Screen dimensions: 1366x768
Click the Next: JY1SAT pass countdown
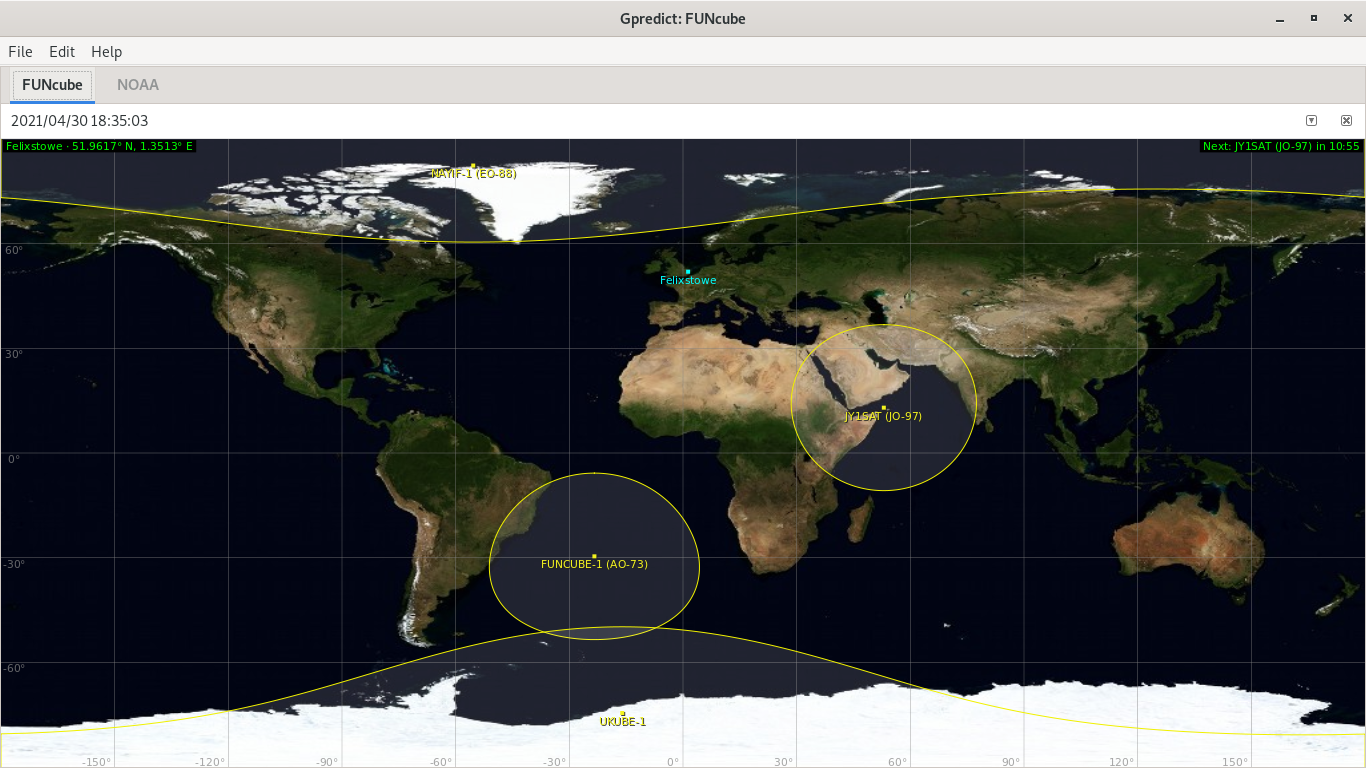(1281, 146)
